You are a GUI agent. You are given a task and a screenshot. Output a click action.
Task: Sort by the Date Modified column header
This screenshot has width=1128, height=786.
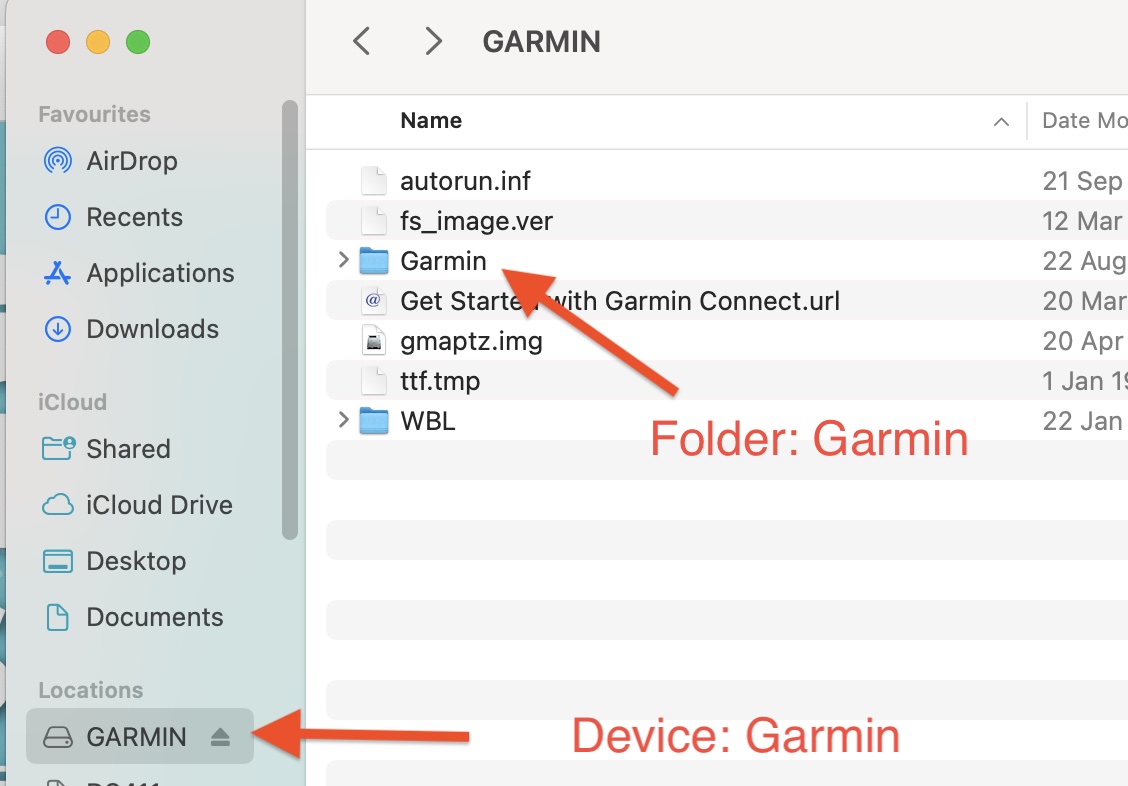(1085, 120)
